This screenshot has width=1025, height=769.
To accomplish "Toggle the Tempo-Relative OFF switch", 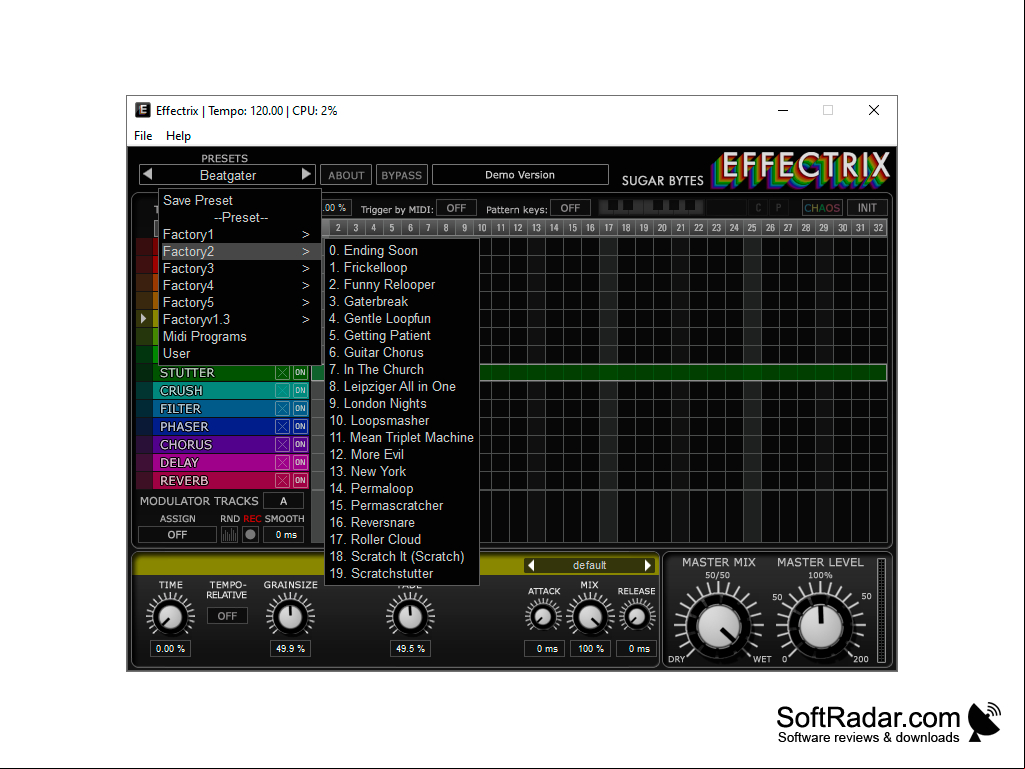I will [227, 616].
